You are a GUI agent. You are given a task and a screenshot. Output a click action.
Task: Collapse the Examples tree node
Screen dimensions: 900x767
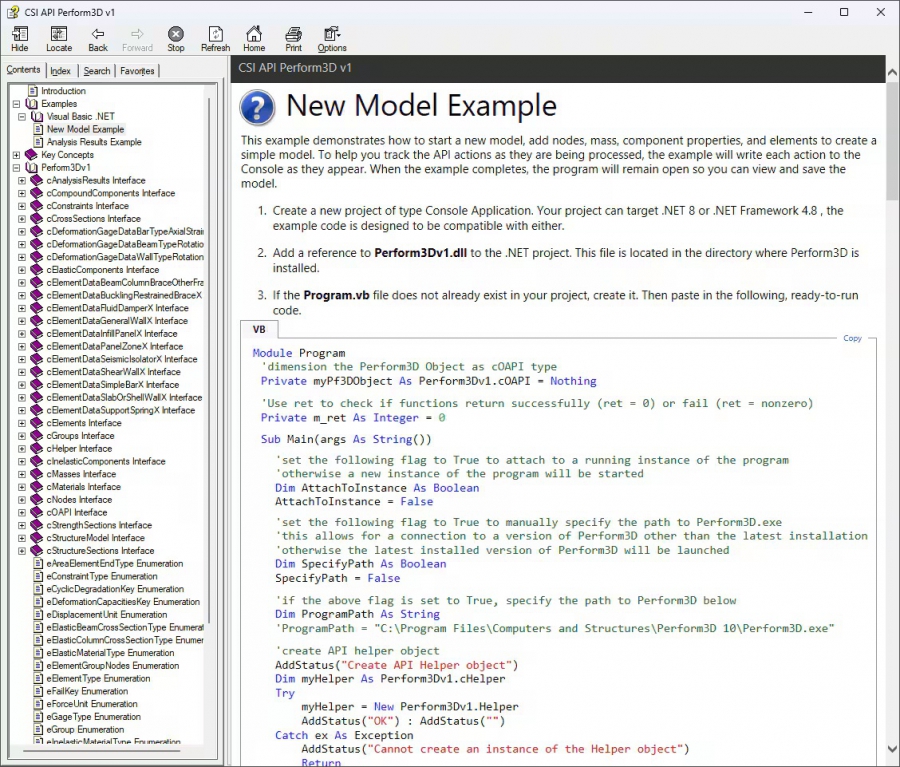(x=17, y=104)
